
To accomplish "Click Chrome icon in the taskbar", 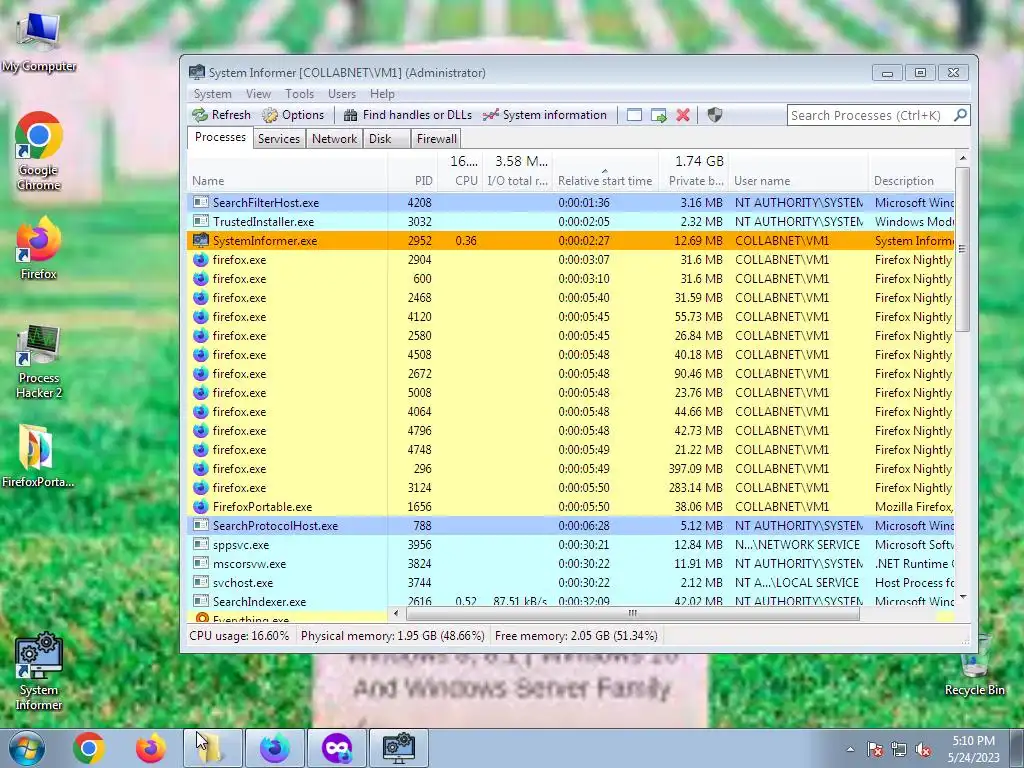I will pos(89,748).
